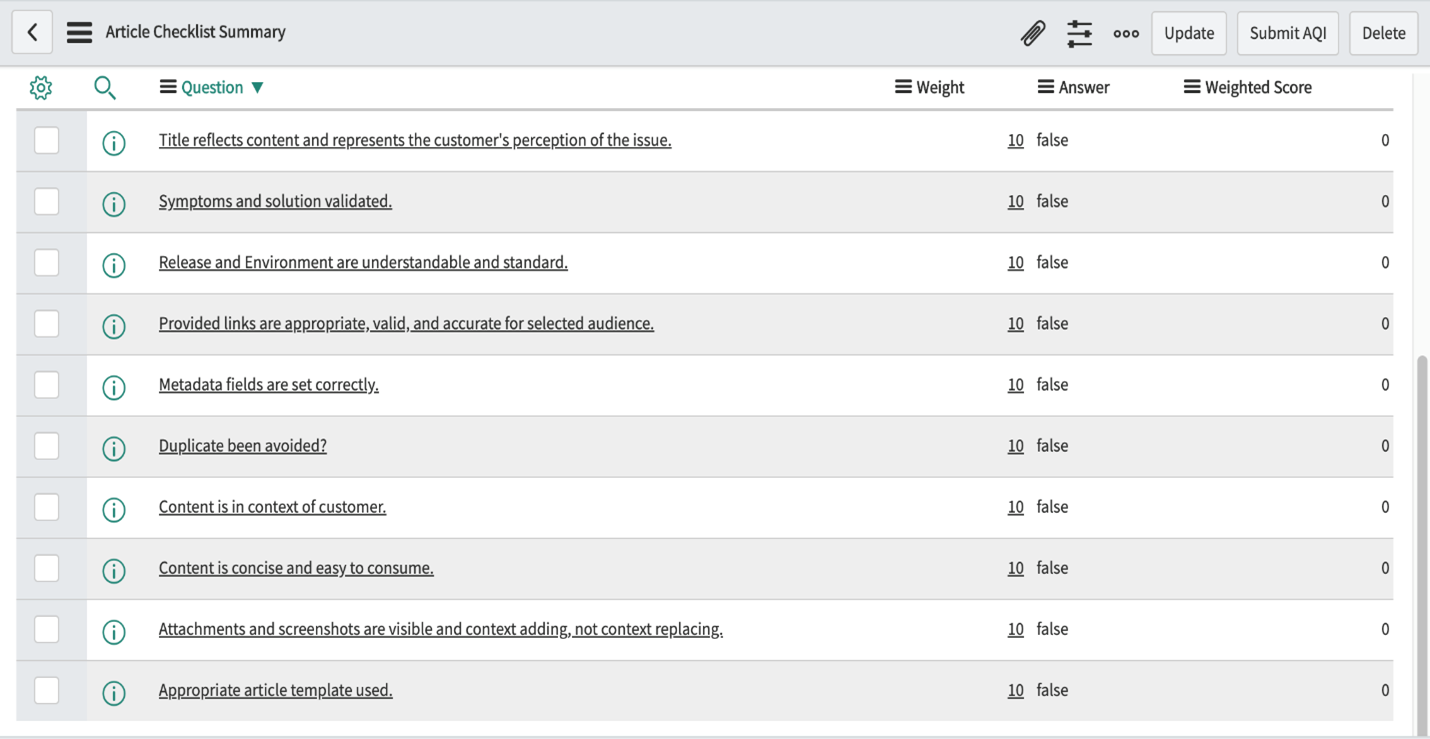Image resolution: width=1430 pixels, height=739 pixels.
Task: Click the list personalize gear icon
Action: [x=41, y=88]
